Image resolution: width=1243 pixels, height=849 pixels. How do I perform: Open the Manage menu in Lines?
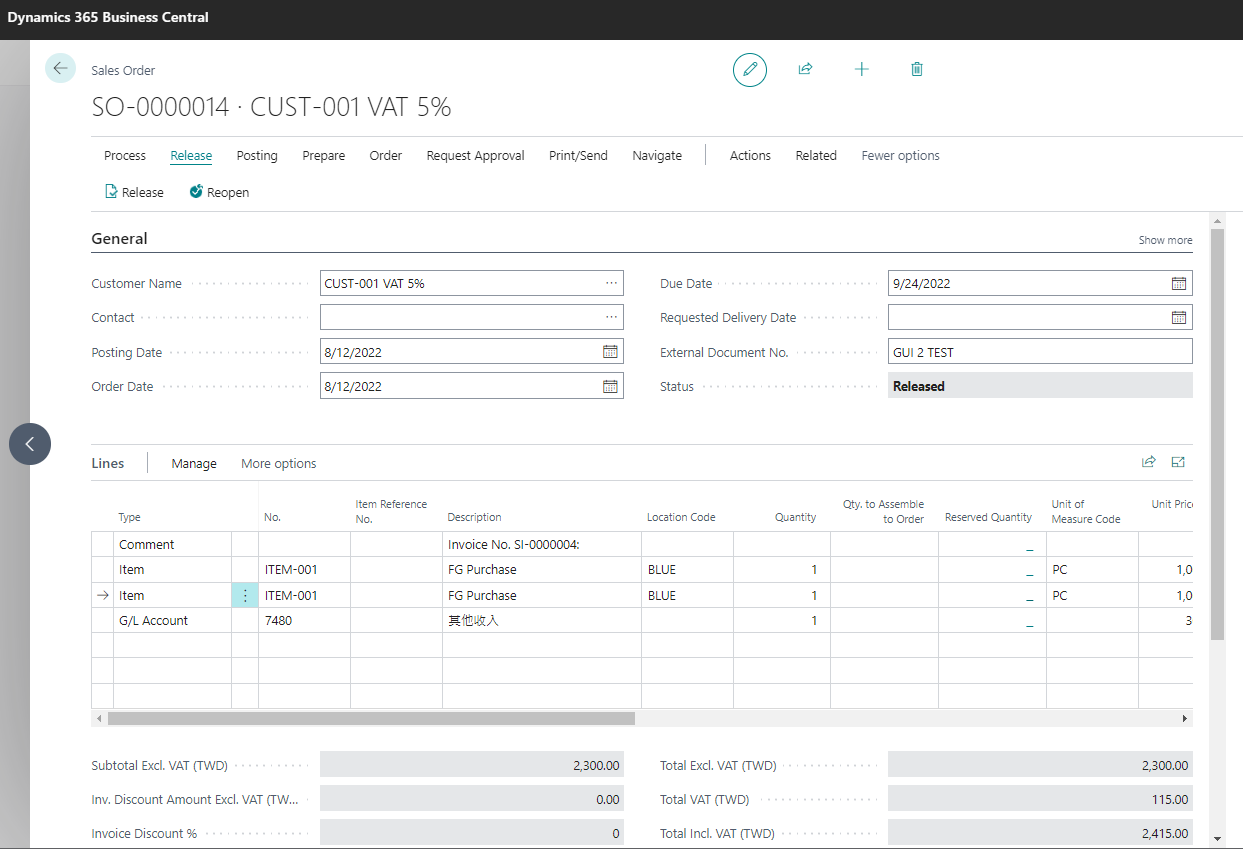[194, 463]
